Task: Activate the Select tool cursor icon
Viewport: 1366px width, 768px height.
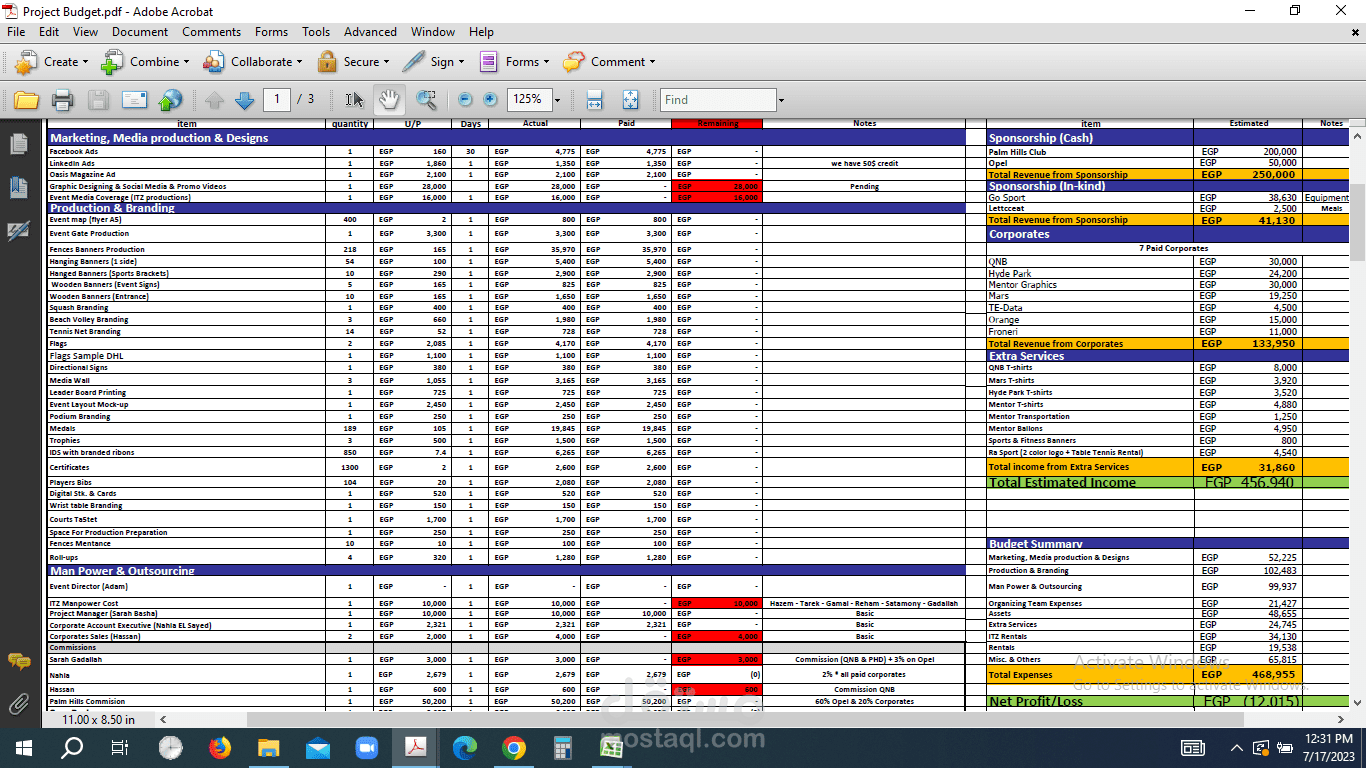Action: pyautogui.click(x=354, y=100)
